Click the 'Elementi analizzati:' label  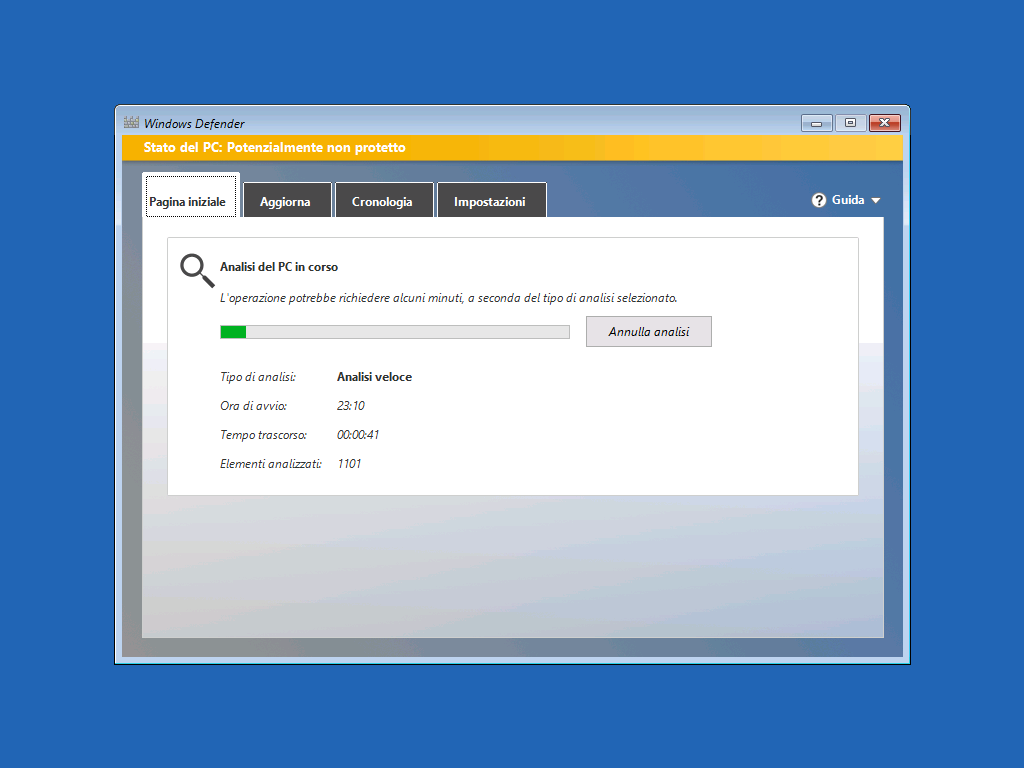pos(271,464)
